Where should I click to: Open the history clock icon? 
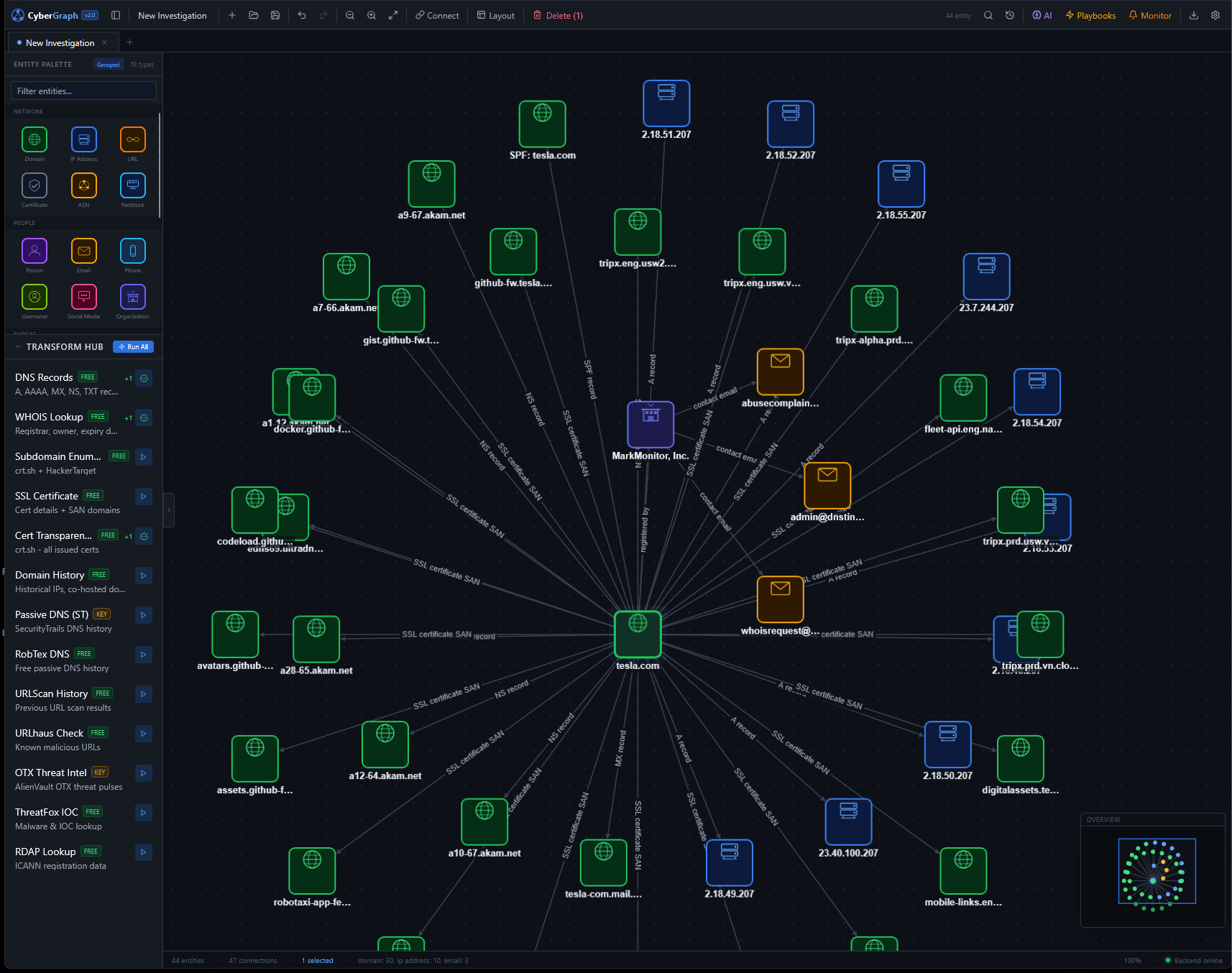(x=1010, y=15)
